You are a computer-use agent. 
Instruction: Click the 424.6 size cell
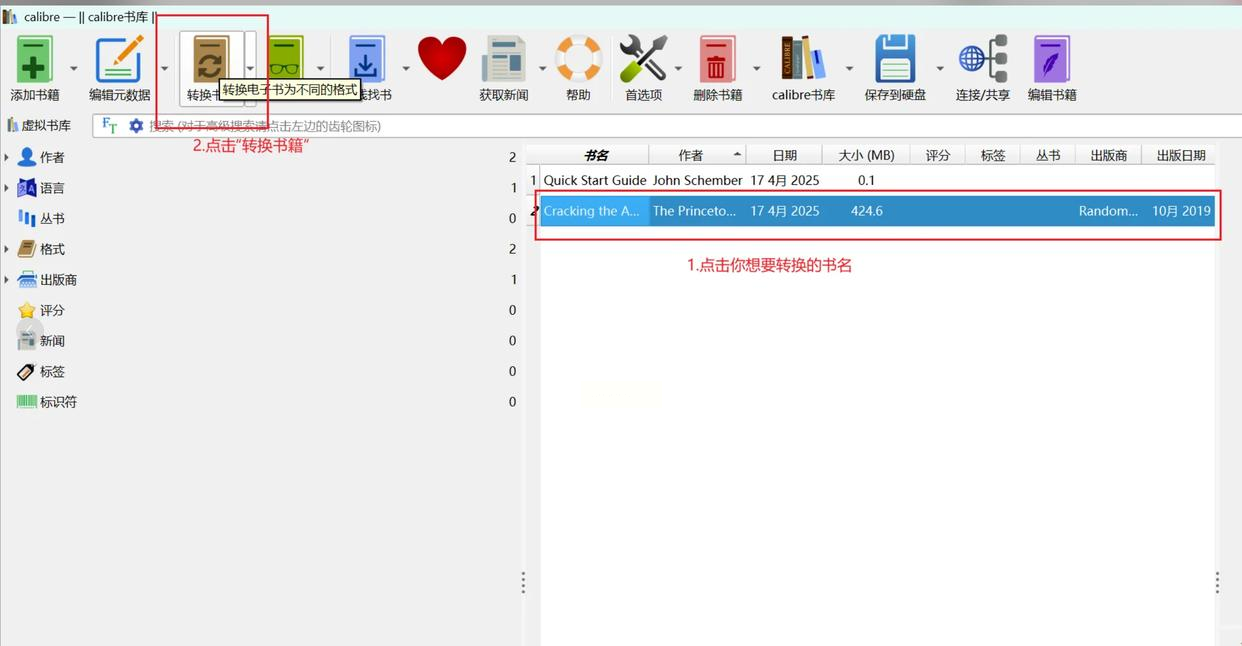866,211
